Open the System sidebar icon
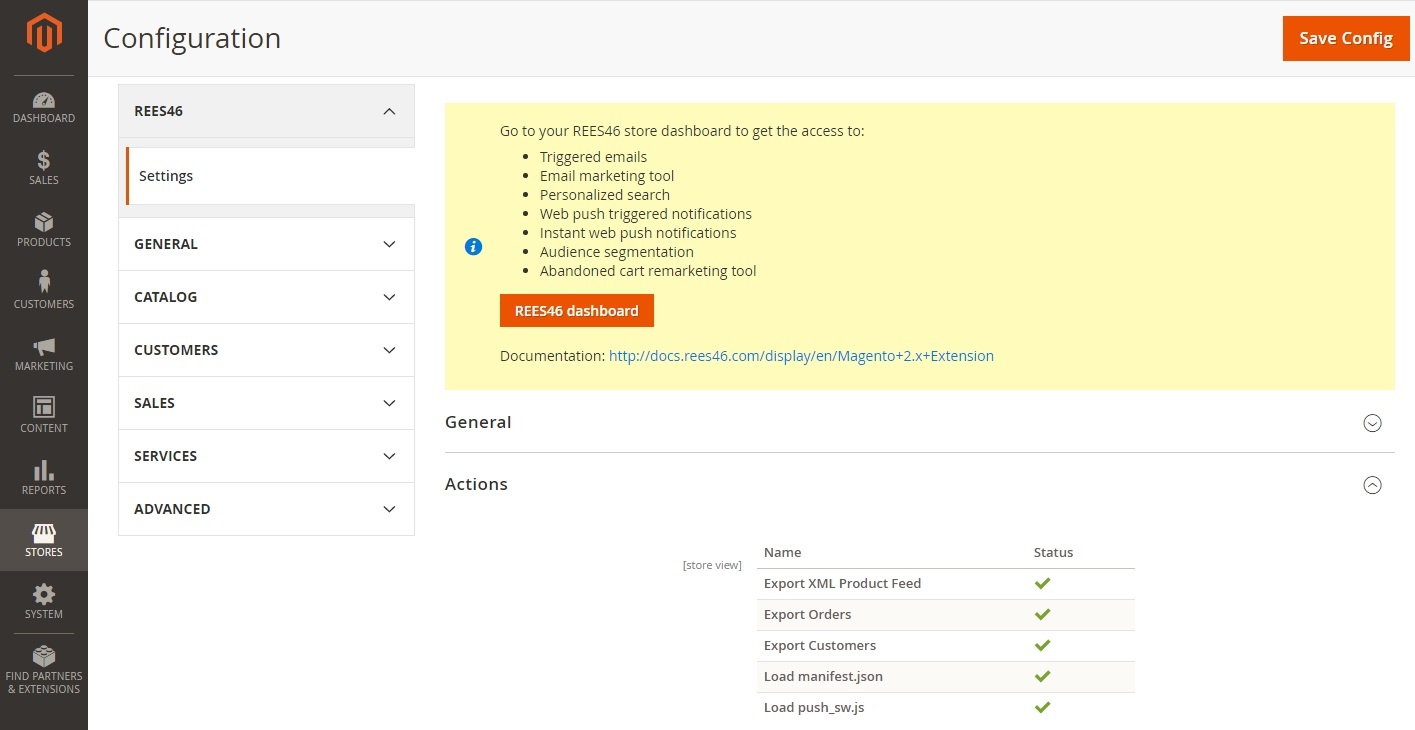The width and height of the screenshot is (1415, 730). (44, 601)
